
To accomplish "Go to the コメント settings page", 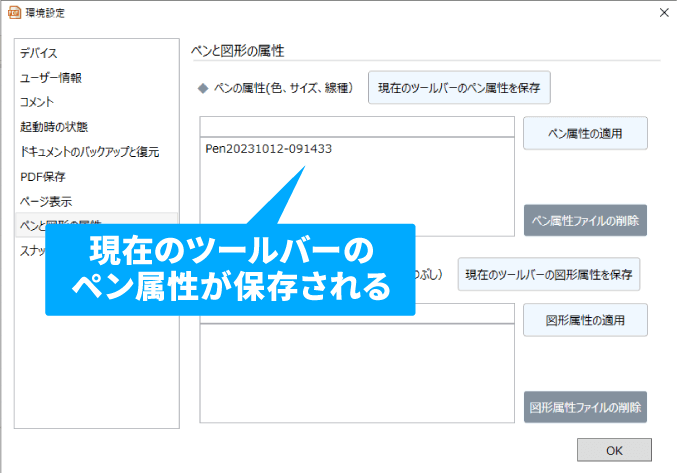I will pos(38,102).
